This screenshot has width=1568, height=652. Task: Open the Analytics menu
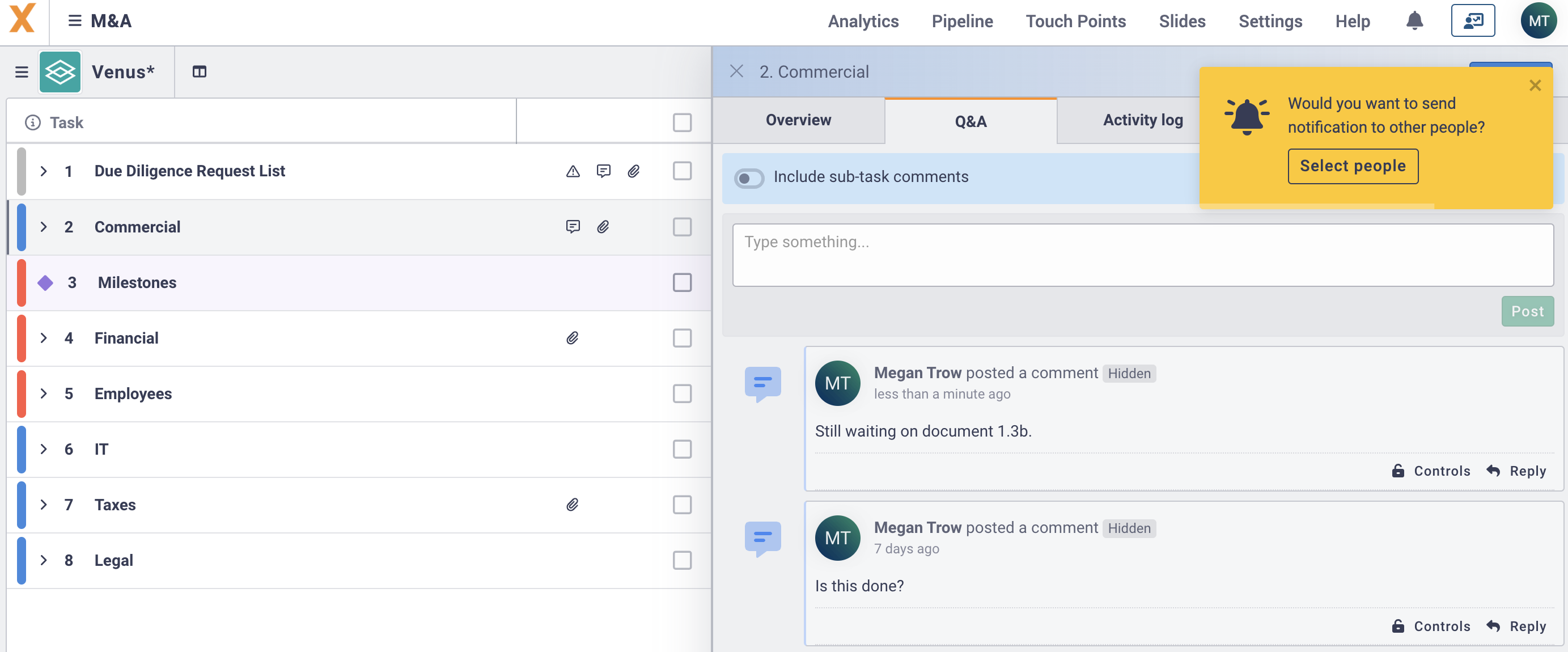pyautogui.click(x=863, y=22)
